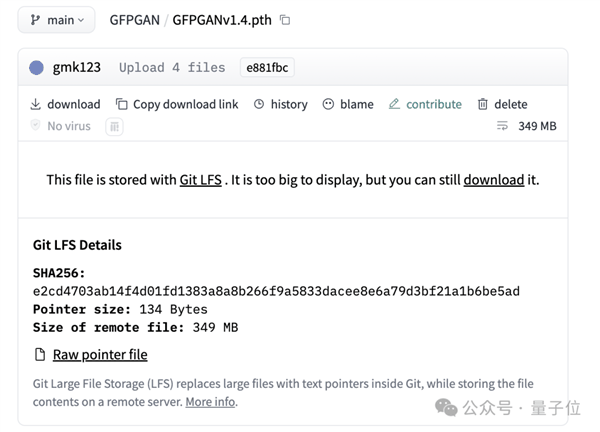
Task: View file history via the clock icon
Action: point(260,104)
